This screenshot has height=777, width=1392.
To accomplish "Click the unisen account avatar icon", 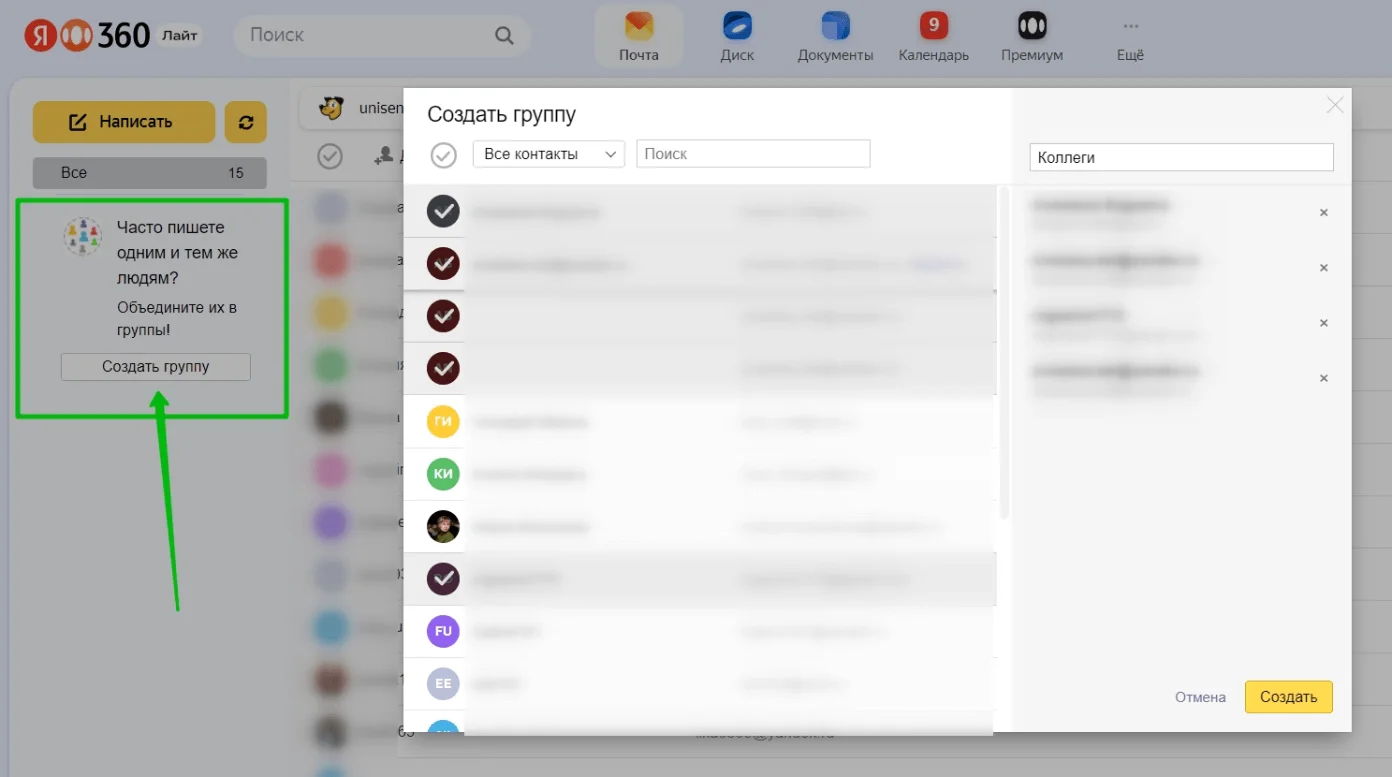I will point(332,108).
